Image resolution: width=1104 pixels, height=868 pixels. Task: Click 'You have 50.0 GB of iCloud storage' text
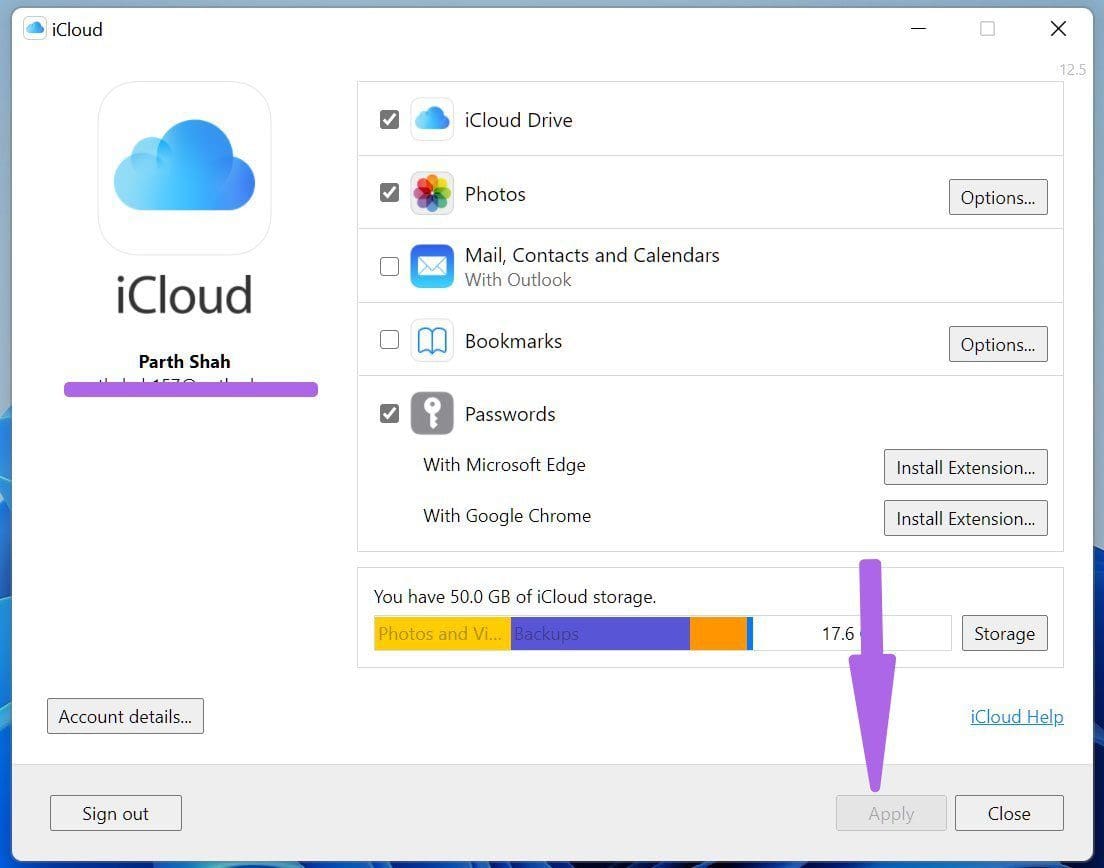pos(515,597)
